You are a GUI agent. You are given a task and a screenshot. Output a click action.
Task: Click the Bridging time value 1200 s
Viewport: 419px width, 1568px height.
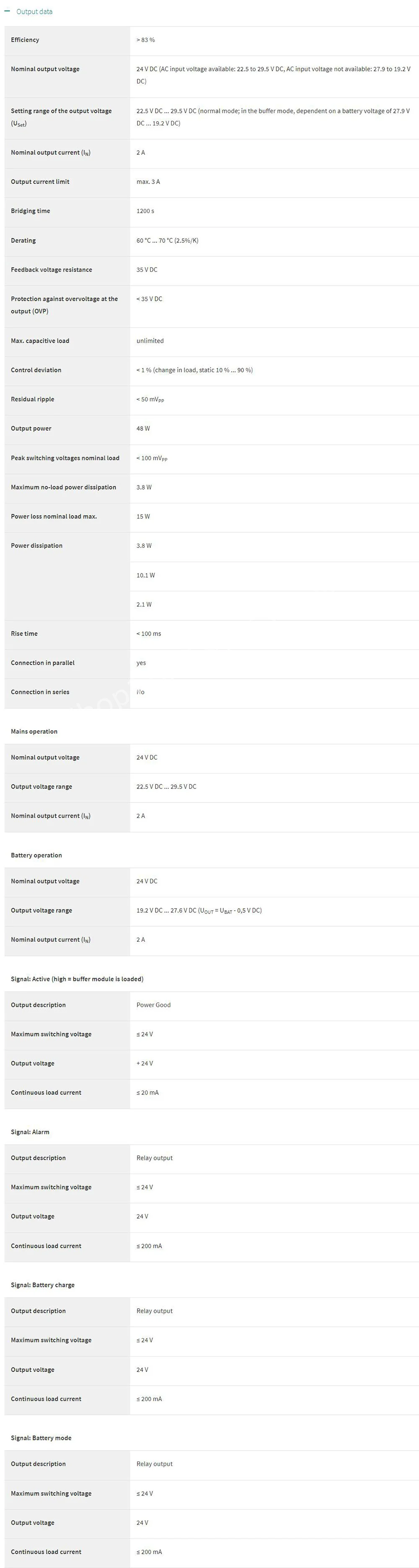pos(145,211)
